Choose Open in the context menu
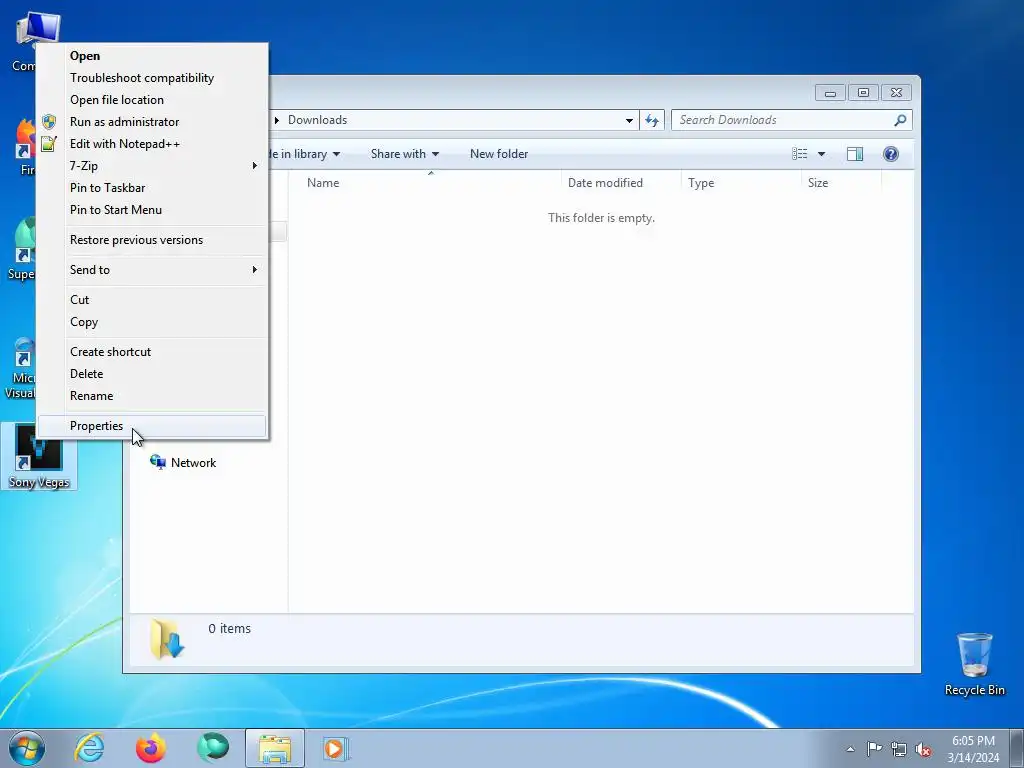The height and width of the screenshot is (768, 1024). [152, 56]
